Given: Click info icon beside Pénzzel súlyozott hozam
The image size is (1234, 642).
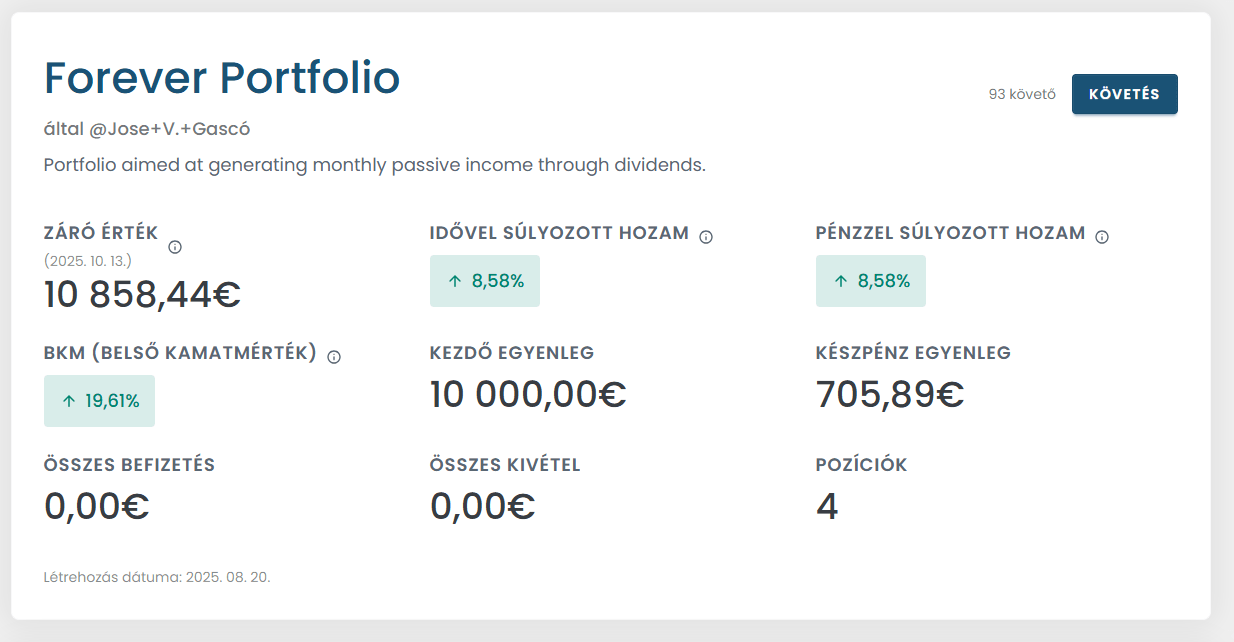Looking at the screenshot, I should tap(1102, 237).
